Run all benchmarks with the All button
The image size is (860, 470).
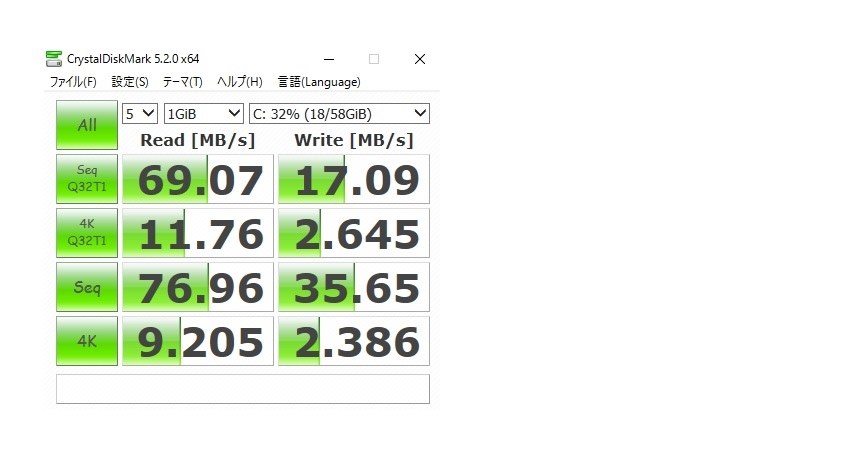[x=87, y=125]
